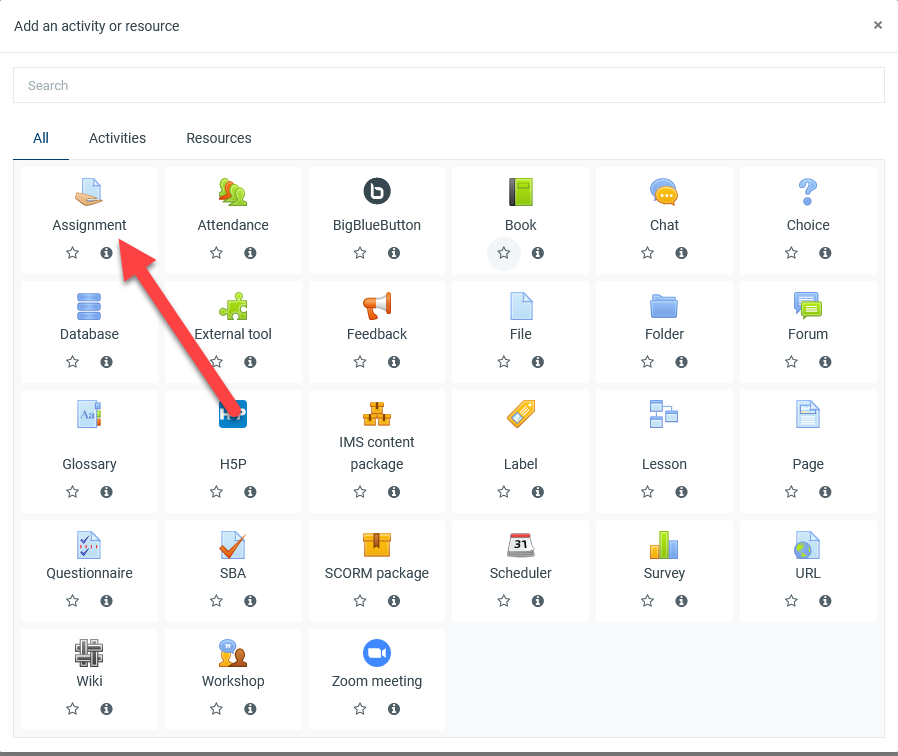Select the Assignment activity icon
The width and height of the screenshot is (898, 756).
(89, 192)
